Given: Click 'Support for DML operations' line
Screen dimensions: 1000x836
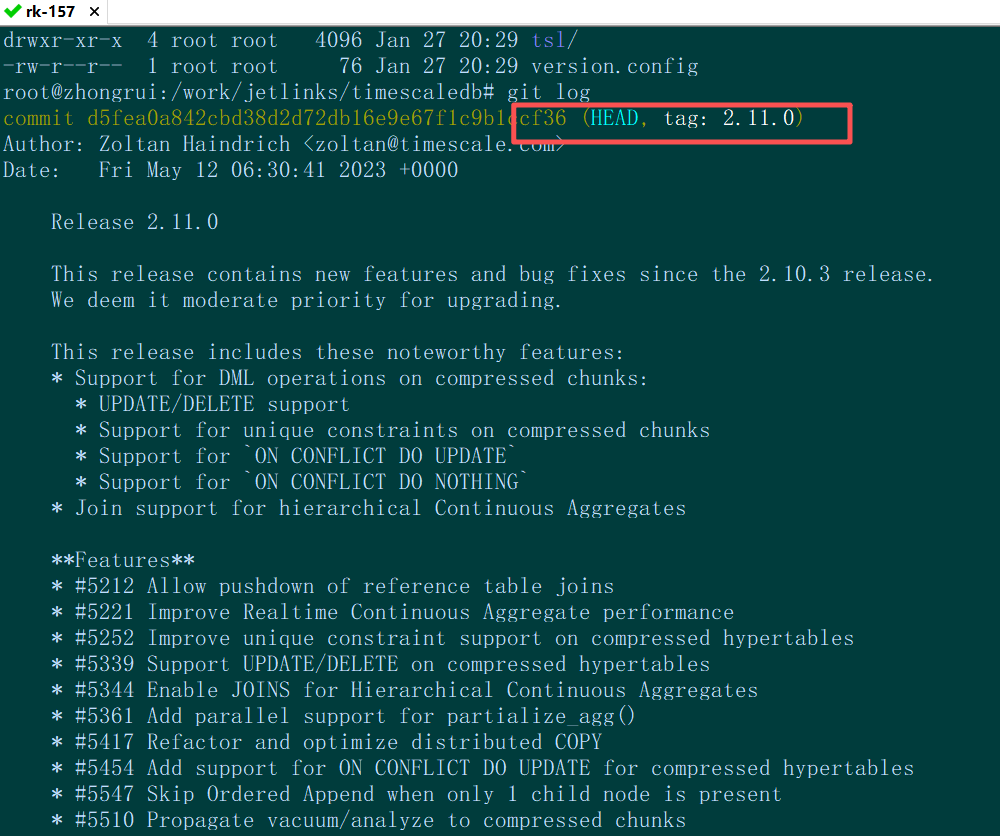Looking at the screenshot, I should (x=349, y=378).
